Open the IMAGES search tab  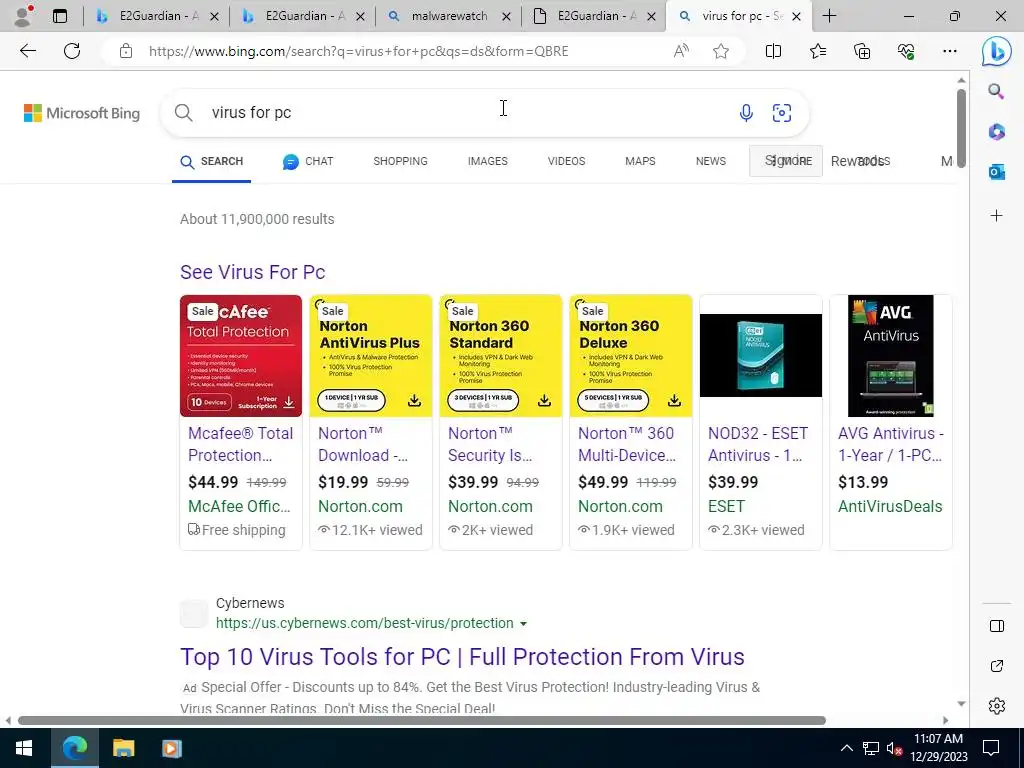click(x=487, y=161)
